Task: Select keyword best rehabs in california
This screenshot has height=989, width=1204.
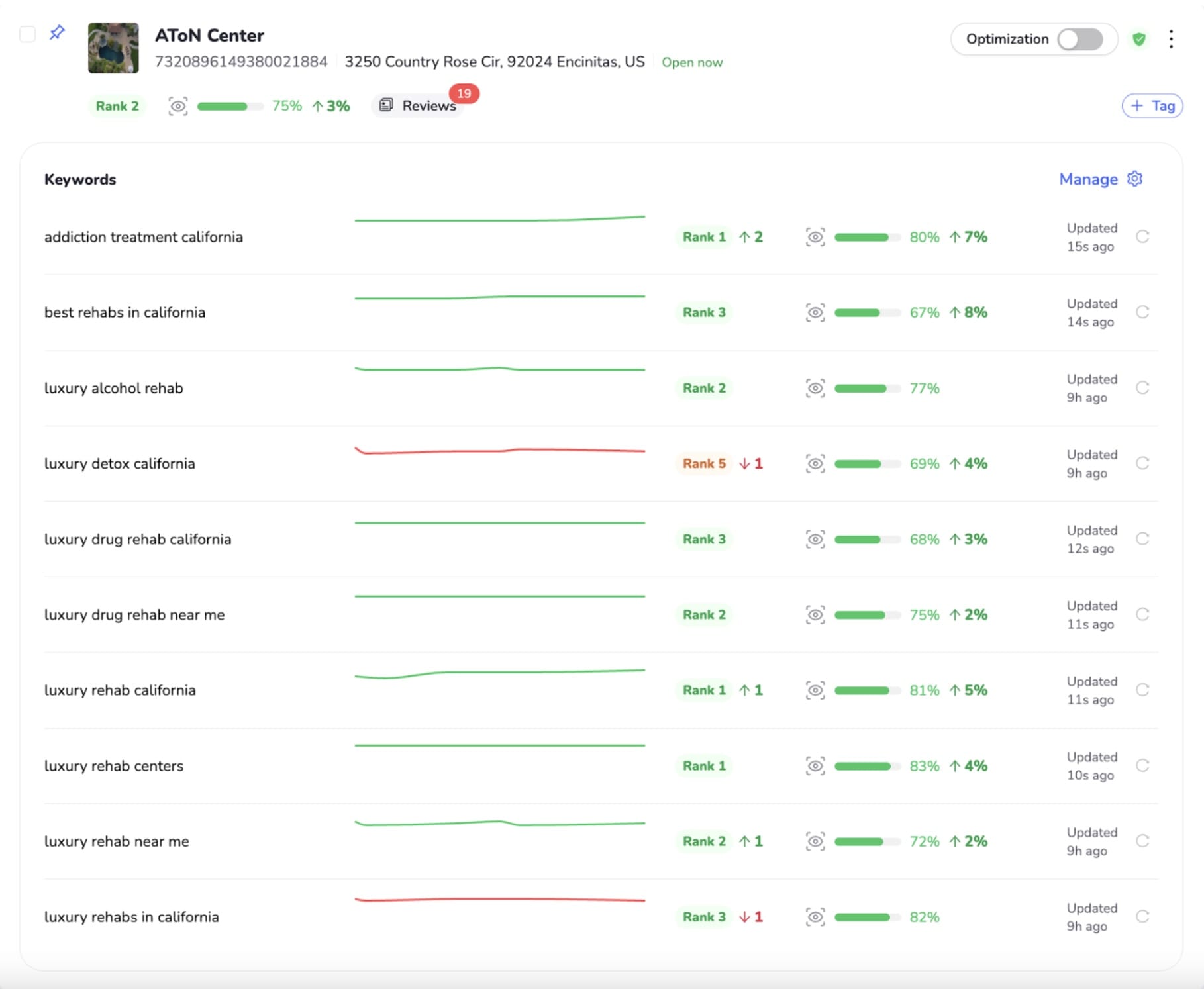Action: (125, 312)
